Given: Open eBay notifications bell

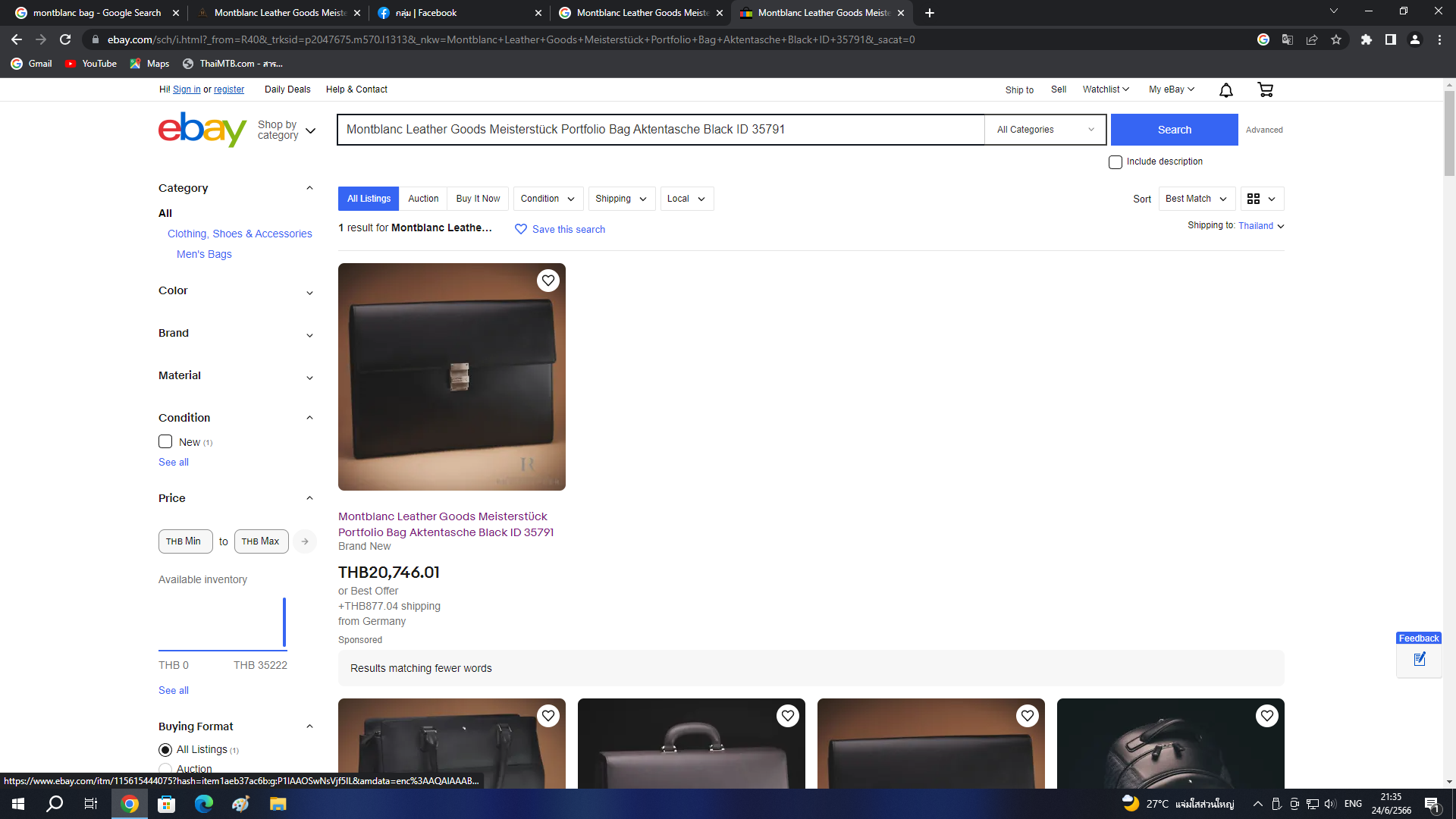Looking at the screenshot, I should pyautogui.click(x=1225, y=90).
